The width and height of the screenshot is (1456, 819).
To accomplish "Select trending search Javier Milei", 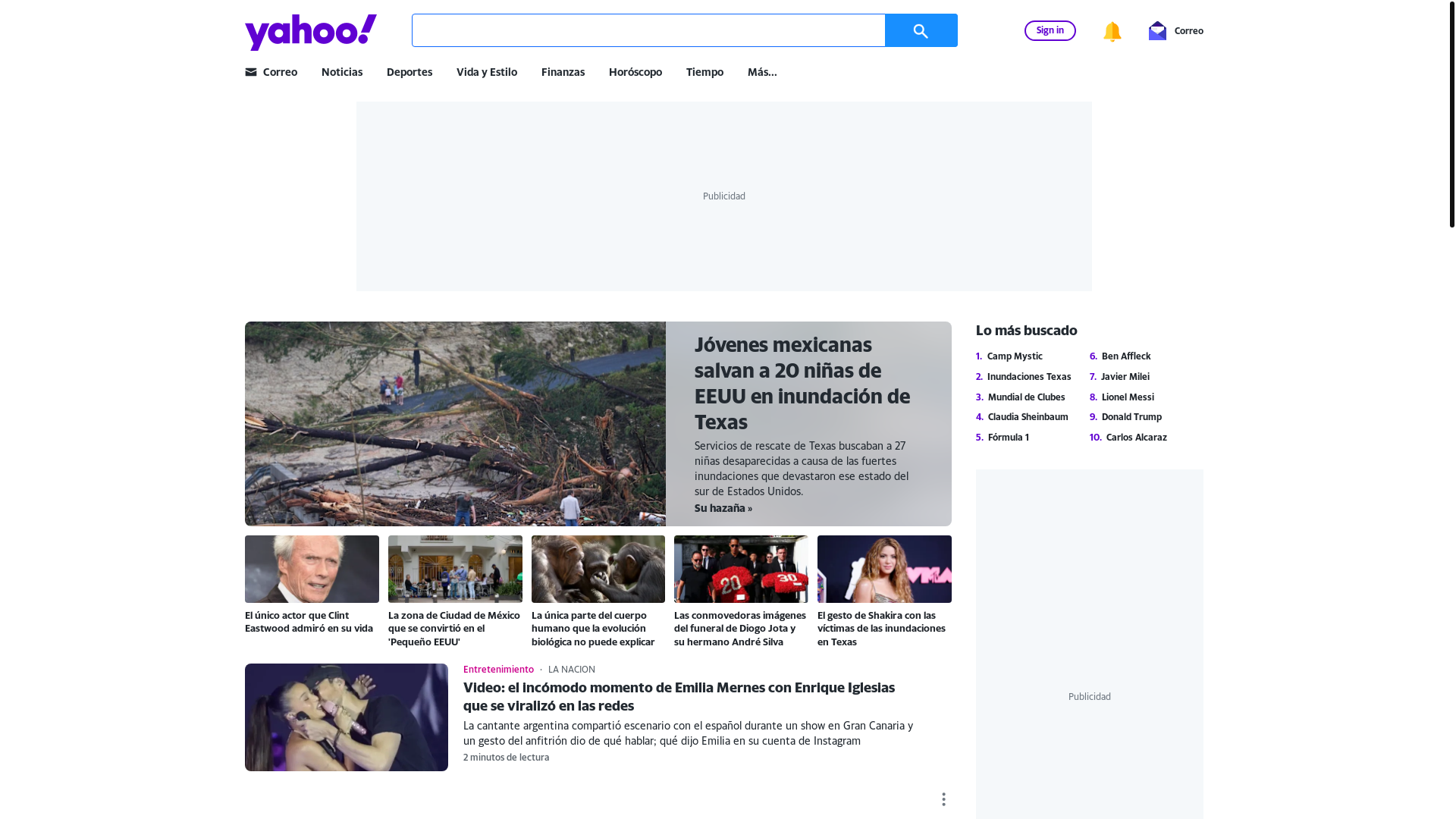I will click(1125, 377).
